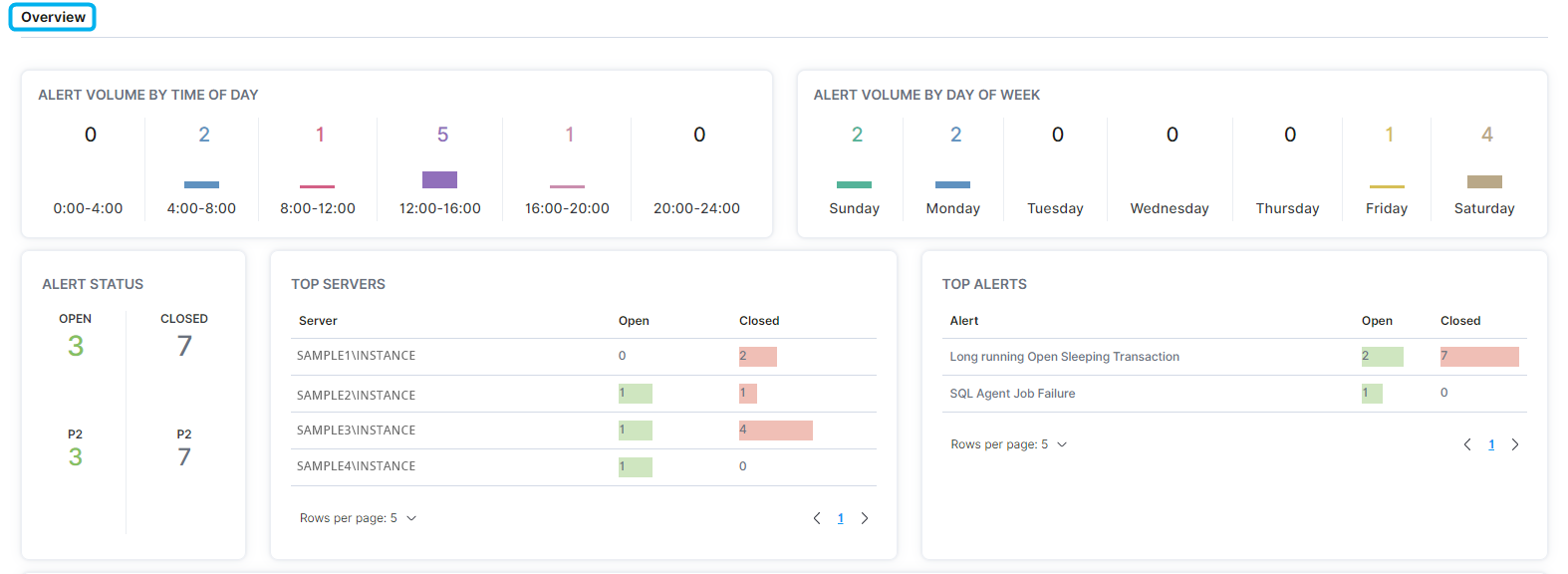Select SAMPLE3\INSTANCE server row
The height and width of the screenshot is (574, 1568).
point(356,430)
